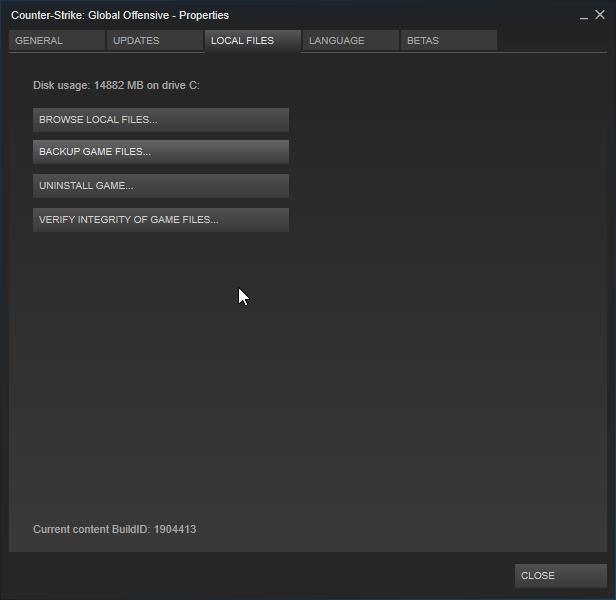Click Verify Integrity of Game Files
616x600 pixels.
click(161, 220)
